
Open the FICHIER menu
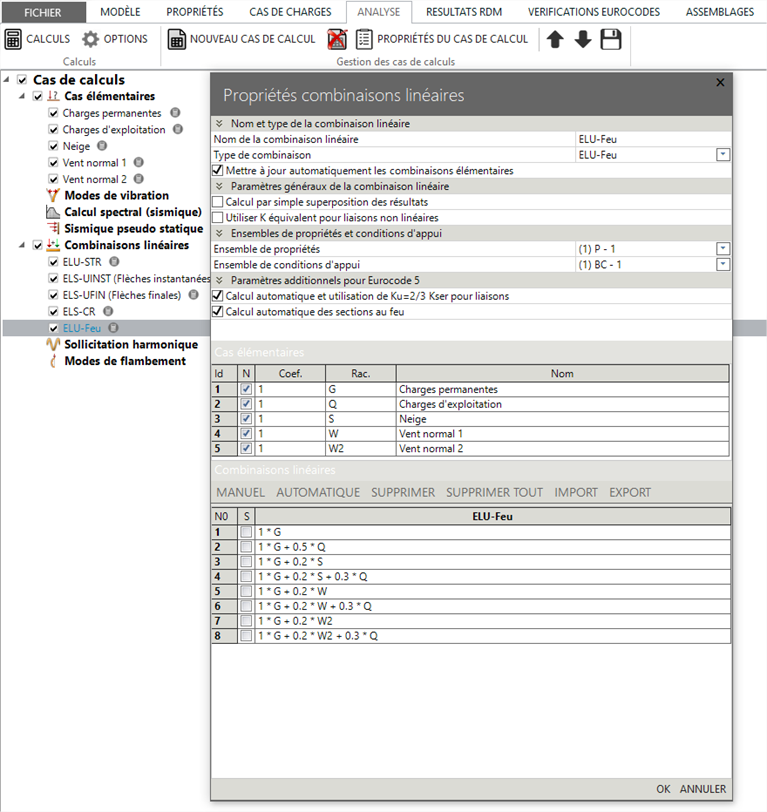pyautogui.click(x=44, y=12)
